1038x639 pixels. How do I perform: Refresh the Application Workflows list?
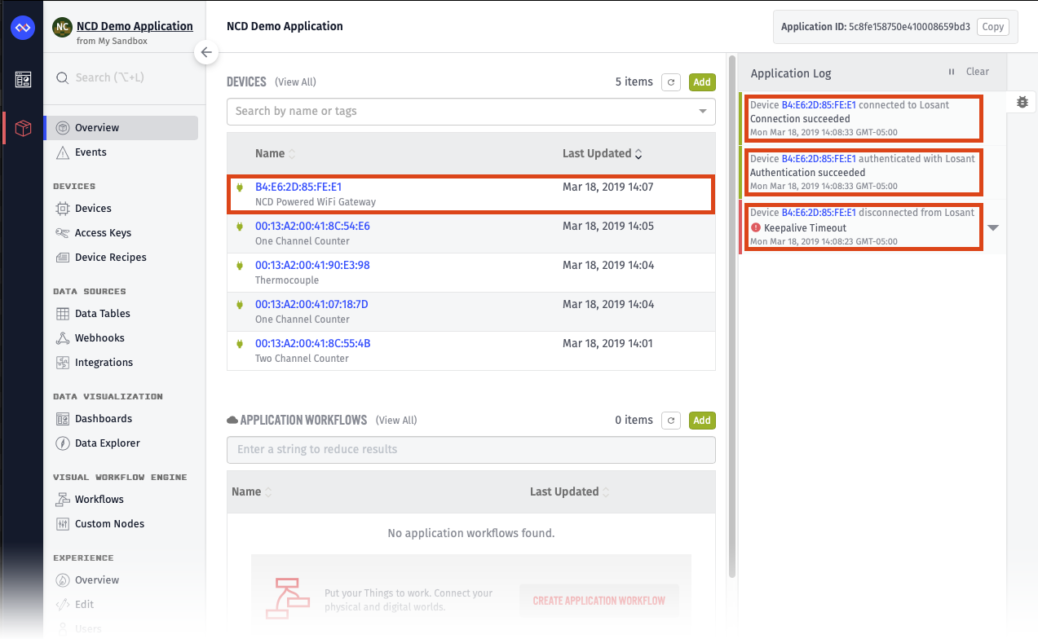coord(671,421)
